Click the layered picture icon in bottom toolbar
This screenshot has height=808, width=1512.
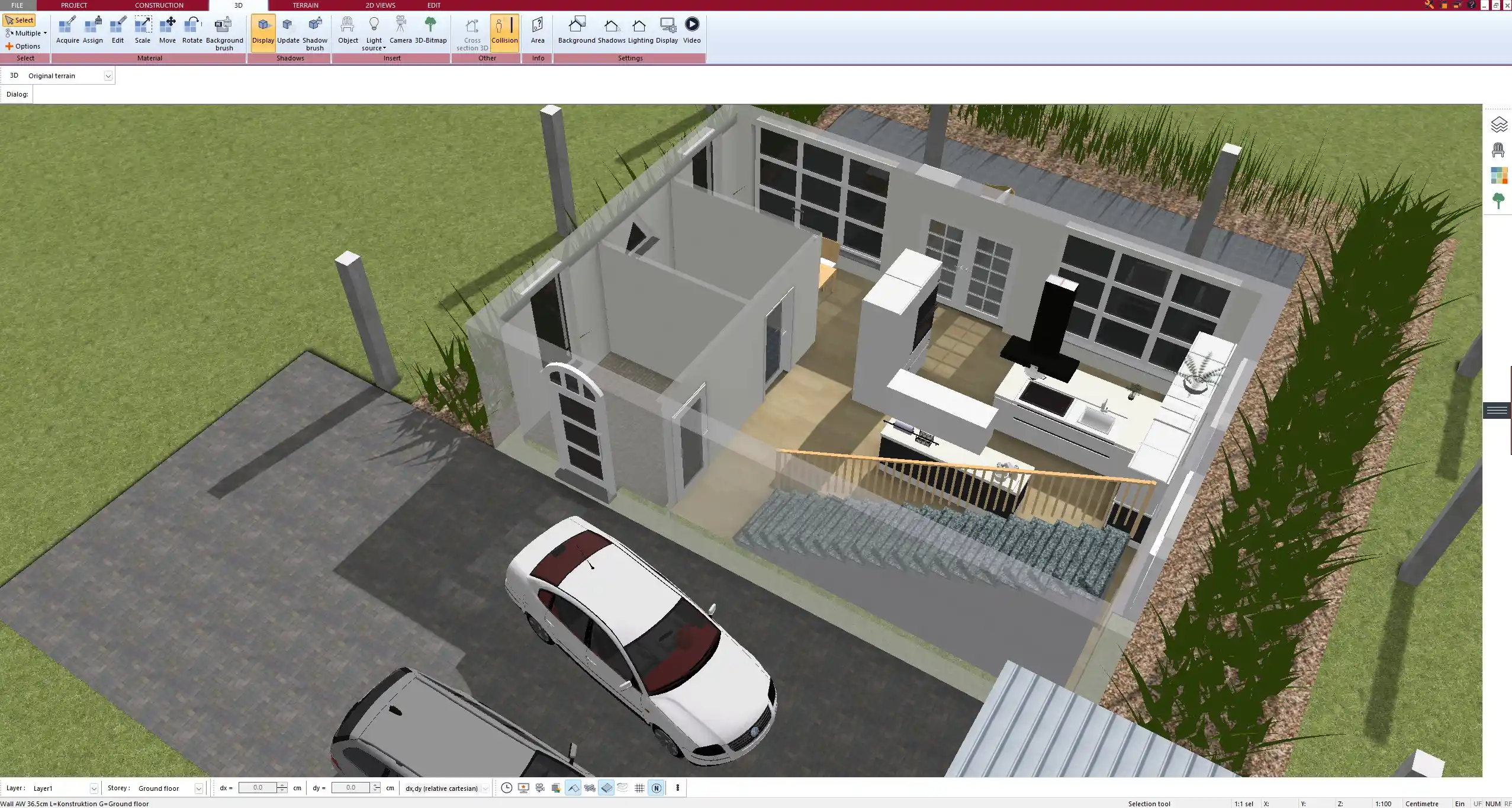pyautogui.click(x=556, y=788)
